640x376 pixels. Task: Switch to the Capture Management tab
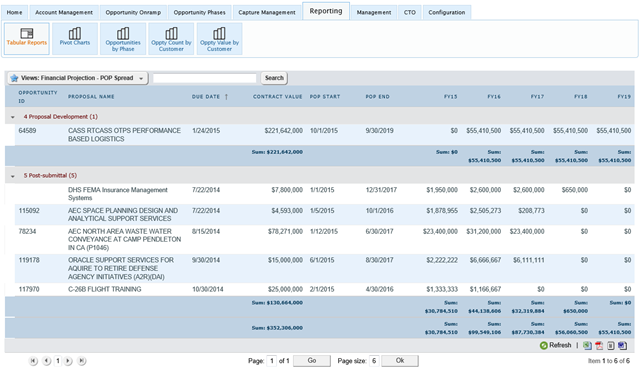[x=267, y=12]
